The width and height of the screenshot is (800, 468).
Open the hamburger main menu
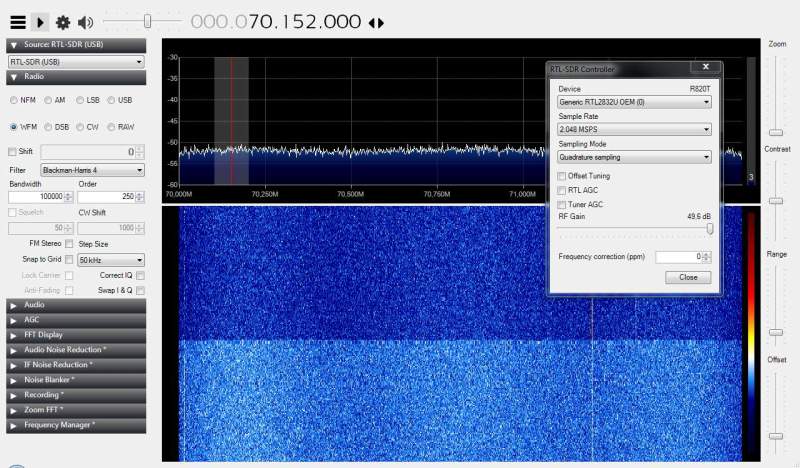17,21
